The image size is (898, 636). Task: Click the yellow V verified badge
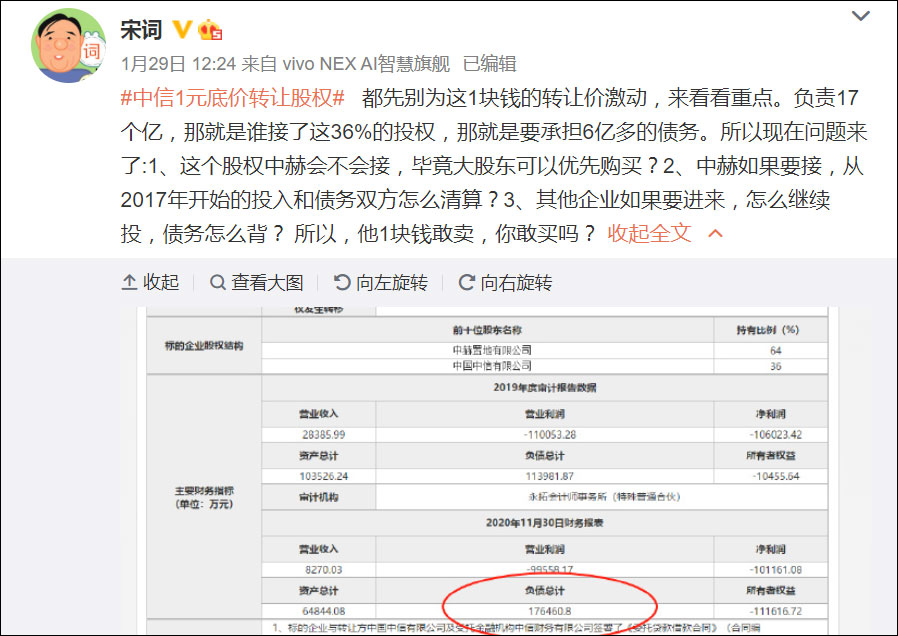(x=182, y=30)
